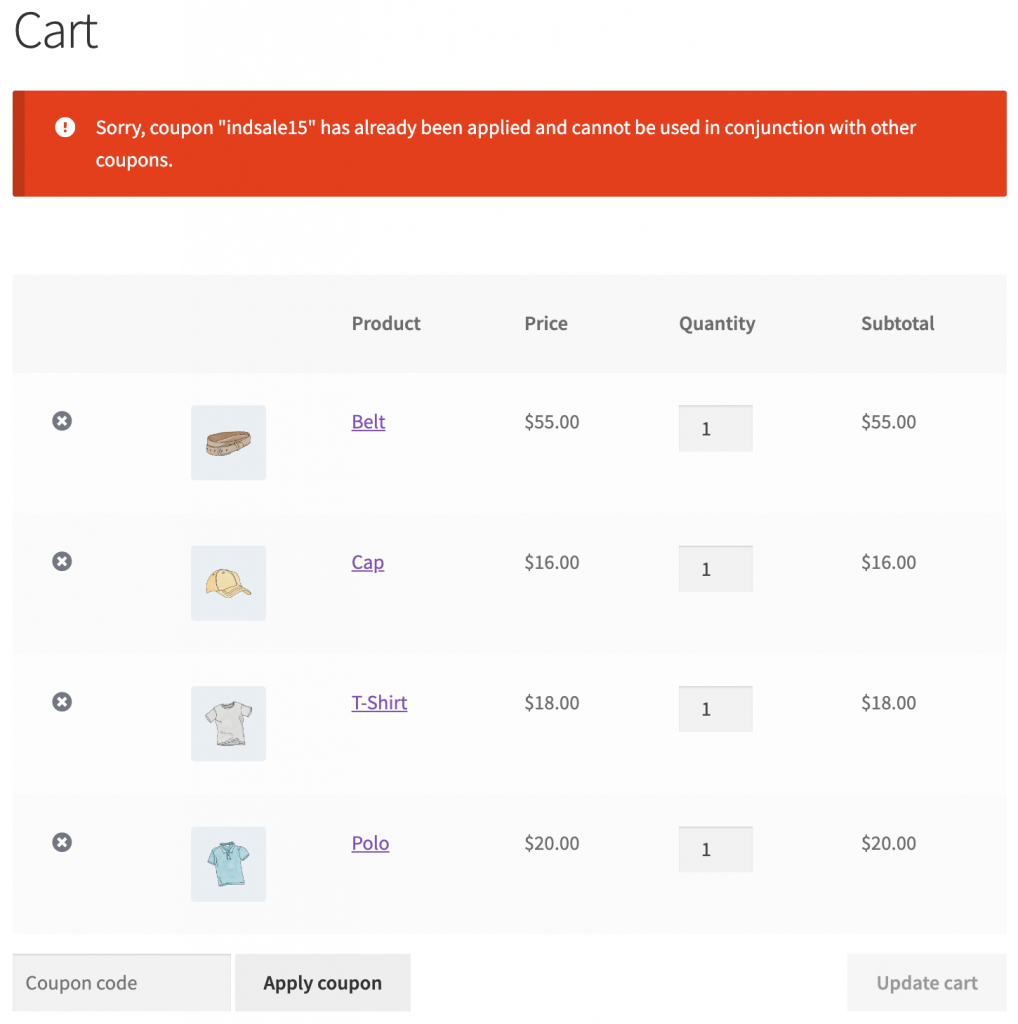Screen dimensions: 1018x1024
Task: Click the Polo product thumbnail
Action: [x=228, y=864]
